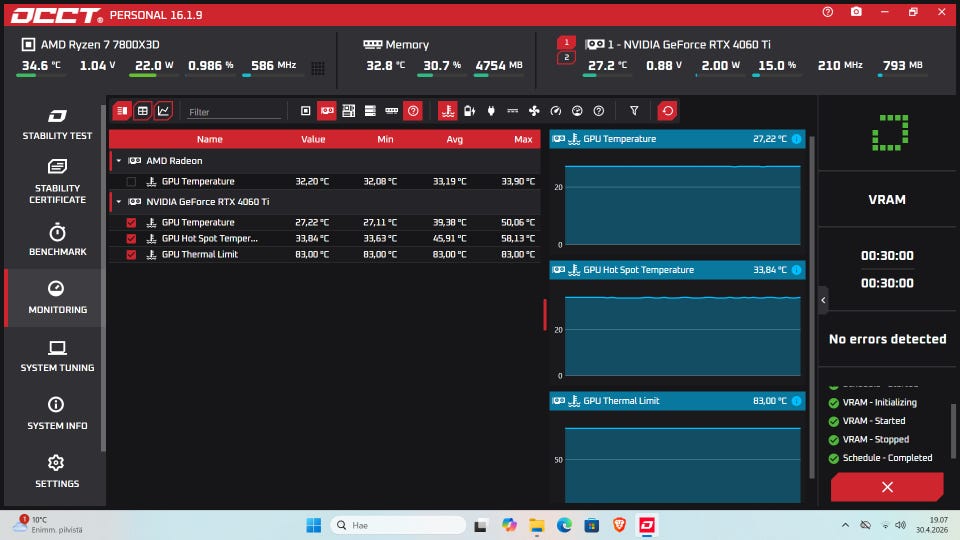Sort table by Max column
This screenshot has width=960, height=540.
point(523,139)
